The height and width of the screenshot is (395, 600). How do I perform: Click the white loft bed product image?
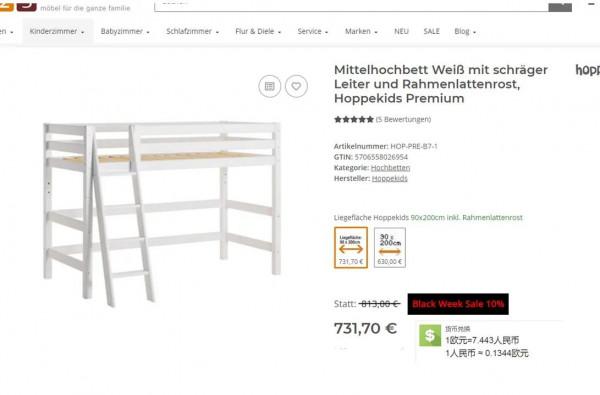pyautogui.click(x=162, y=214)
